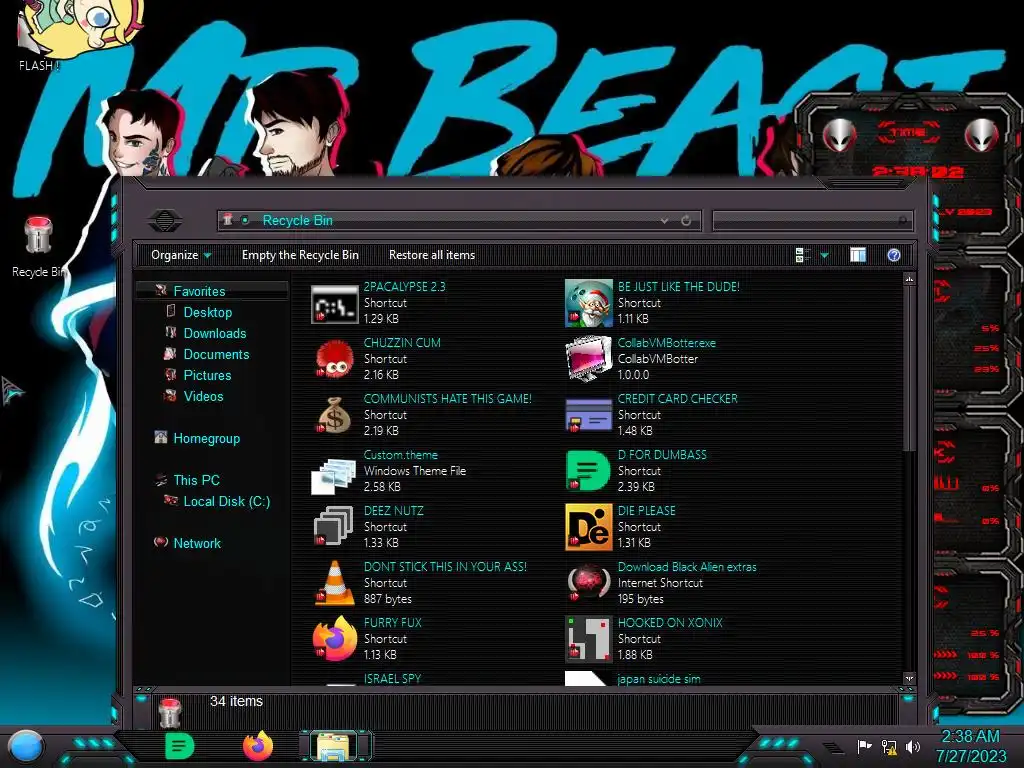Select the CHUZZIN CUM red fuzzy icon
This screenshot has width=1024, height=768.
click(334, 359)
